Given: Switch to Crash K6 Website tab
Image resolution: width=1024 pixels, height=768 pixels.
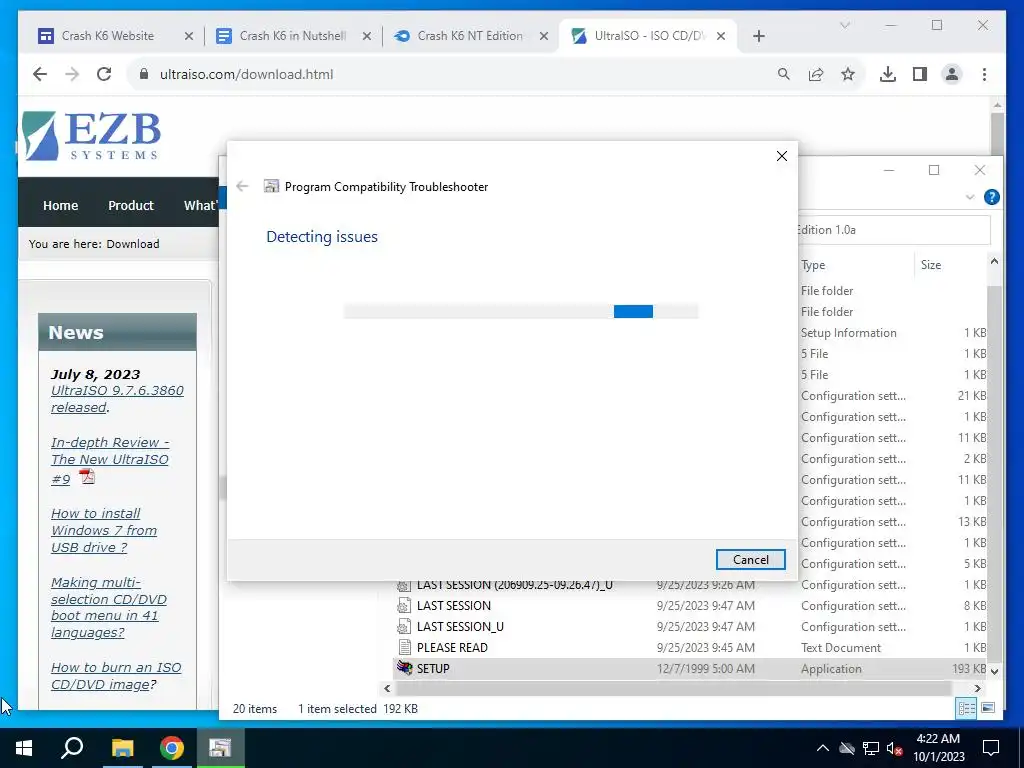Looking at the screenshot, I should click(107, 36).
